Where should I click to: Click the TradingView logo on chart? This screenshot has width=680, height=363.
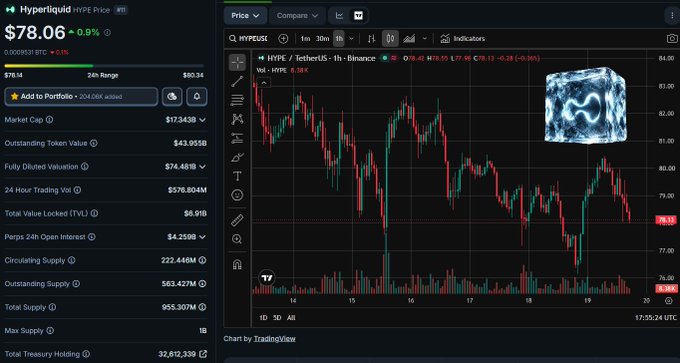coord(267,278)
